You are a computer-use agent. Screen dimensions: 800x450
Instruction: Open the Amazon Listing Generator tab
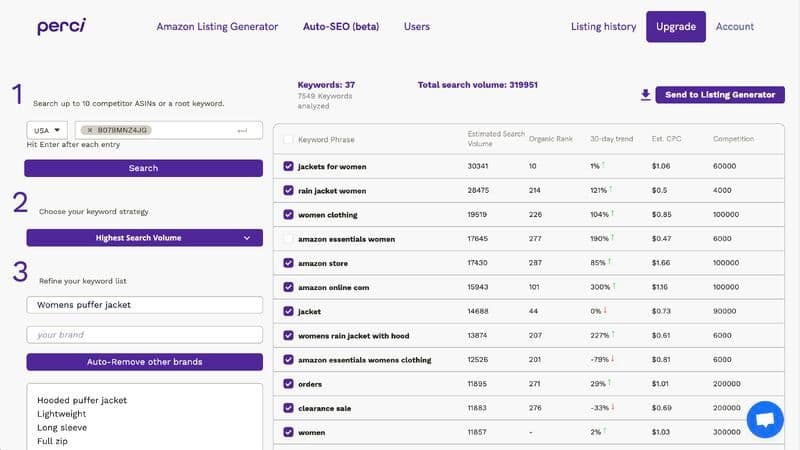[217, 27]
